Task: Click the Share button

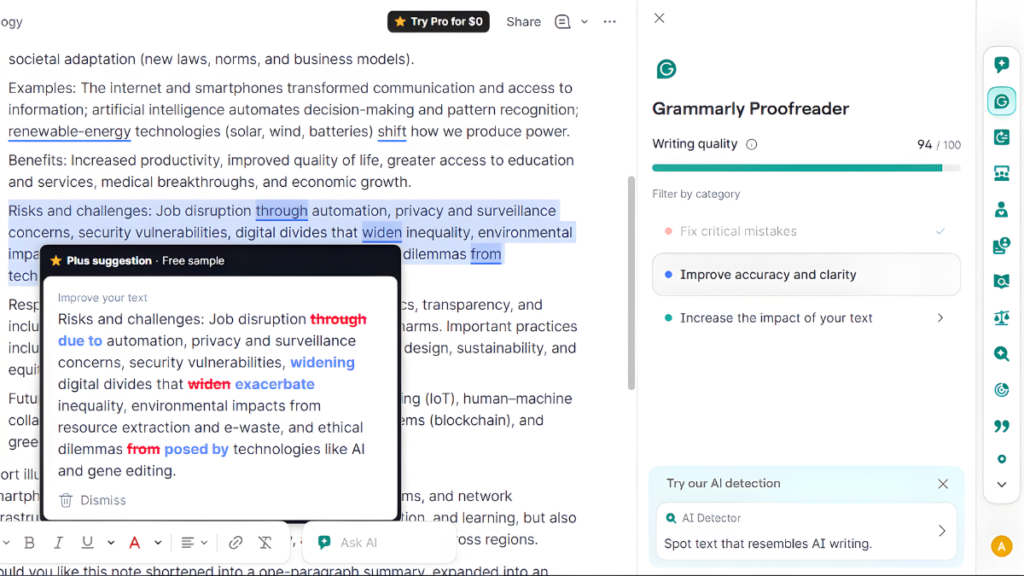Action: point(523,22)
